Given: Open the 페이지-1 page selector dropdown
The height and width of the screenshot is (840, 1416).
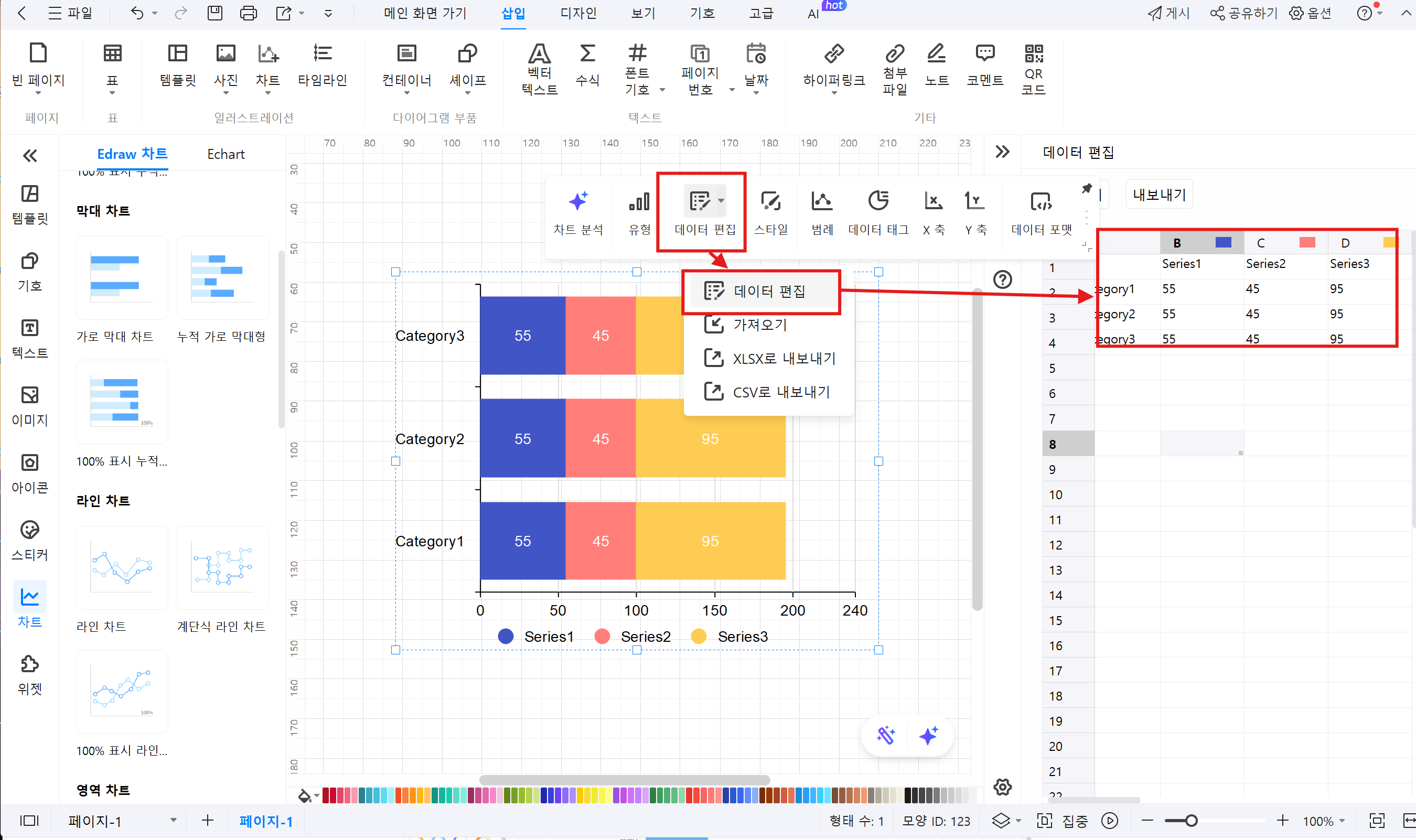Looking at the screenshot, I should click(x=173, y=820).
